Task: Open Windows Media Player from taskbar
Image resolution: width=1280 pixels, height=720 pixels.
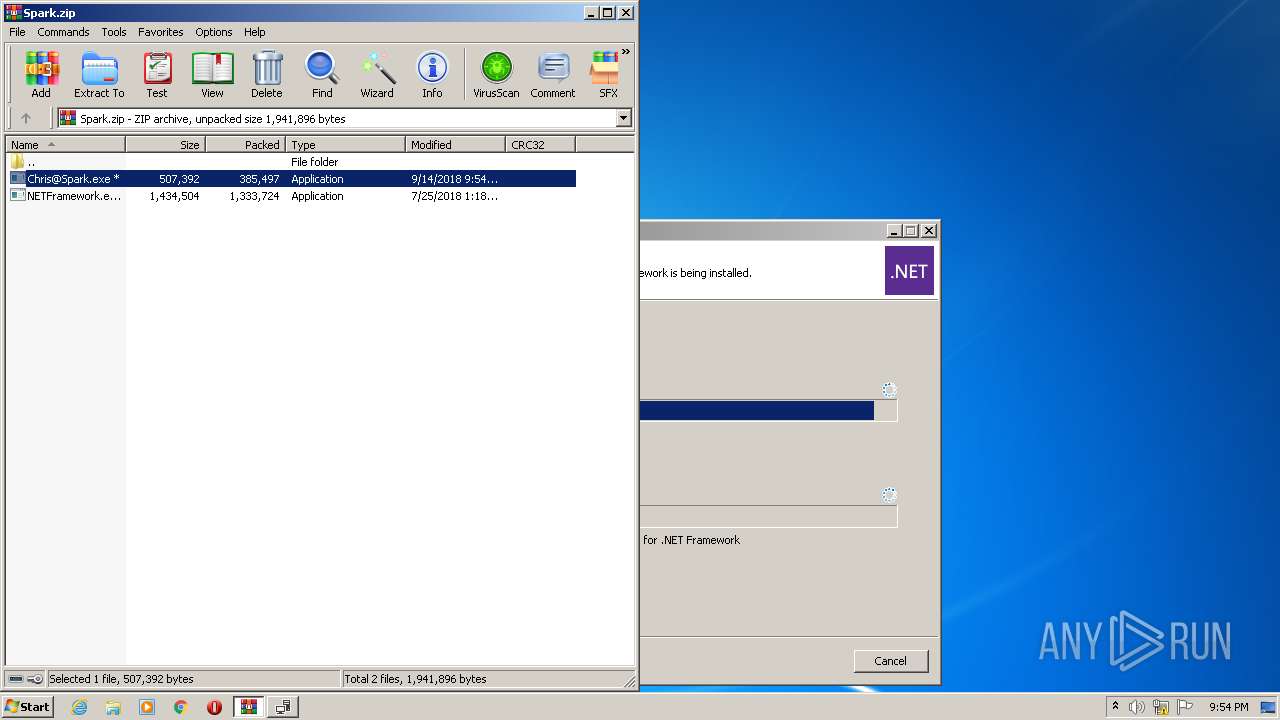Action: 147,707
